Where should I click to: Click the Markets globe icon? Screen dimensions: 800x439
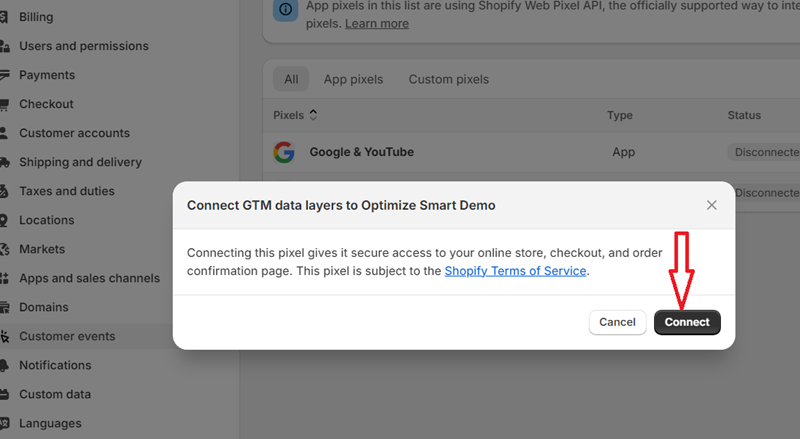coord(4,250)
